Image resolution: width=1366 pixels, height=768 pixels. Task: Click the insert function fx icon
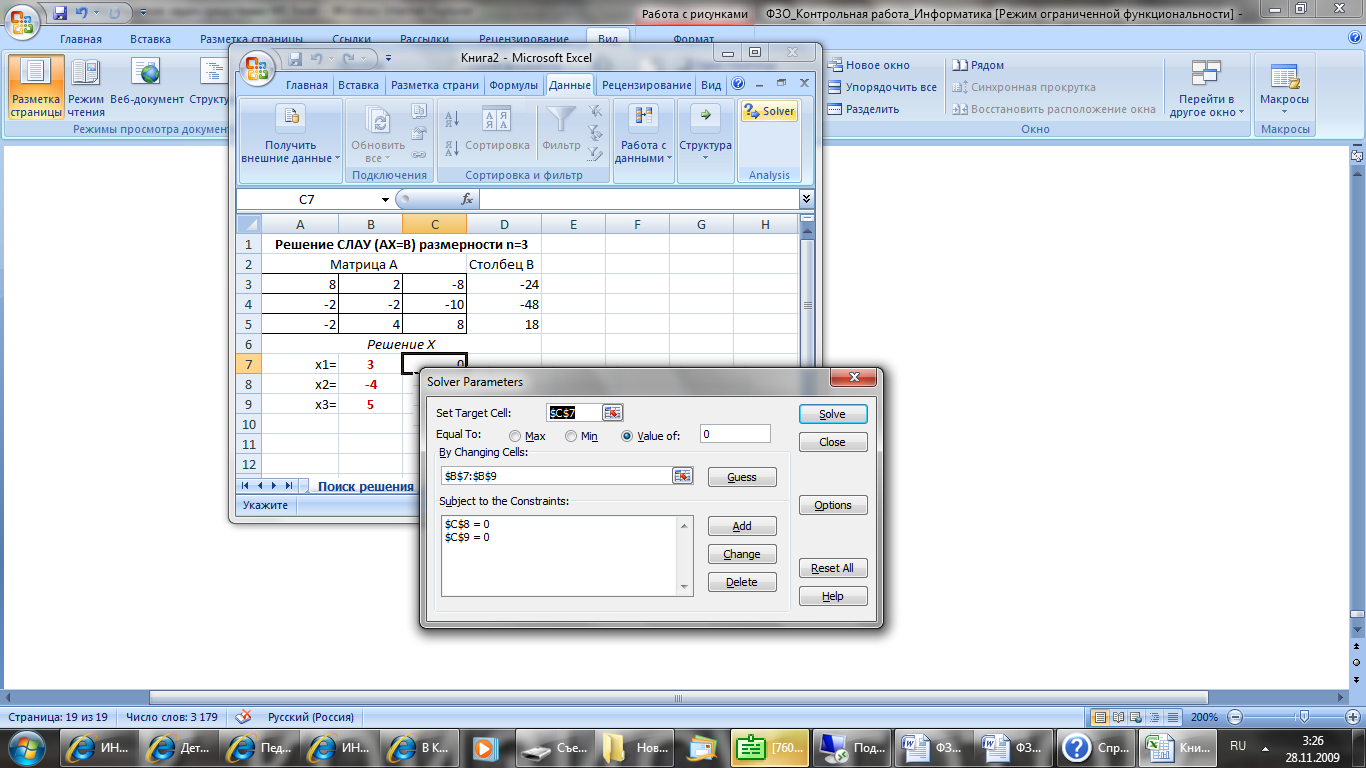click(466, 200)
